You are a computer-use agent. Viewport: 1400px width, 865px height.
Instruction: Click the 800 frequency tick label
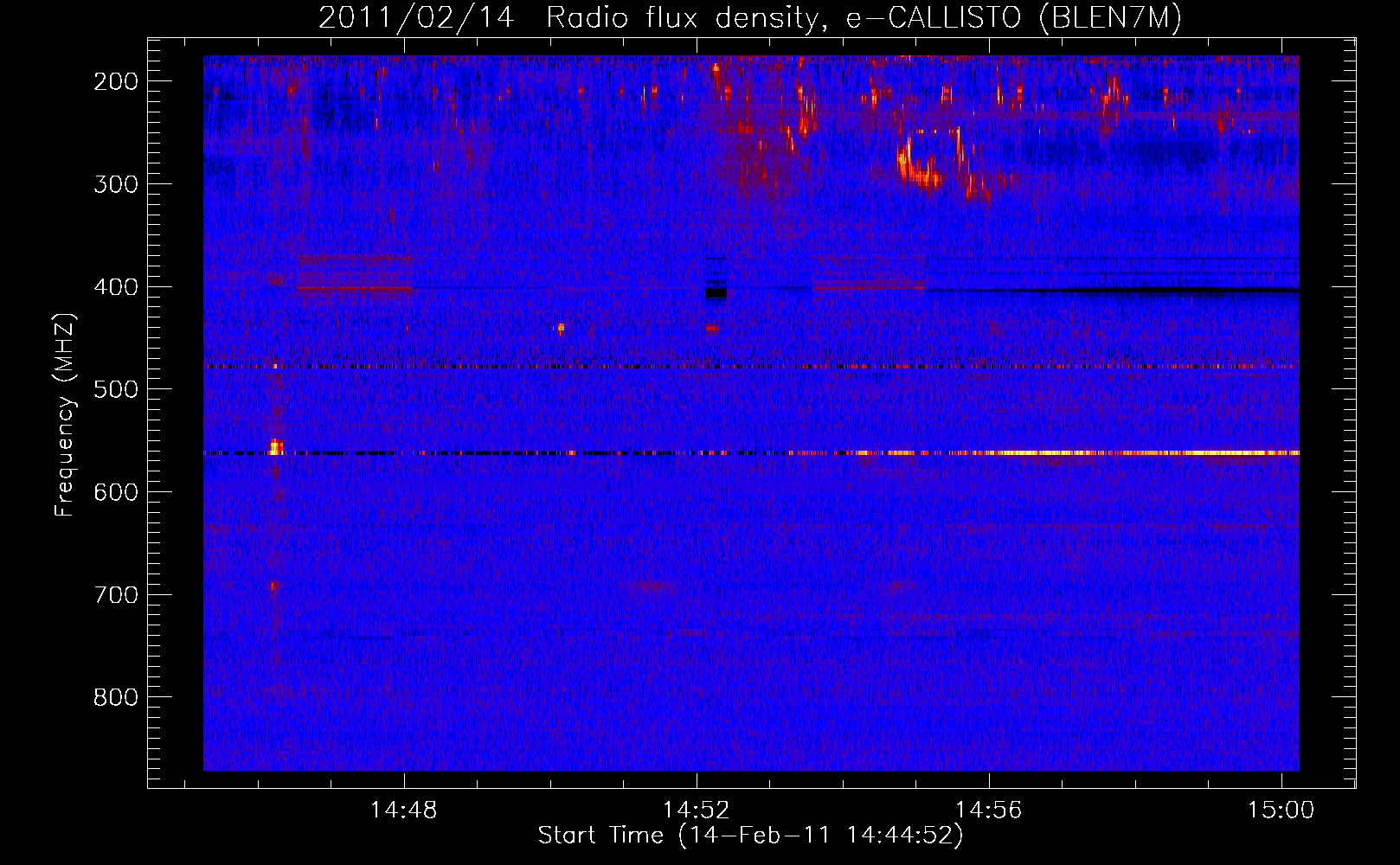116,697
